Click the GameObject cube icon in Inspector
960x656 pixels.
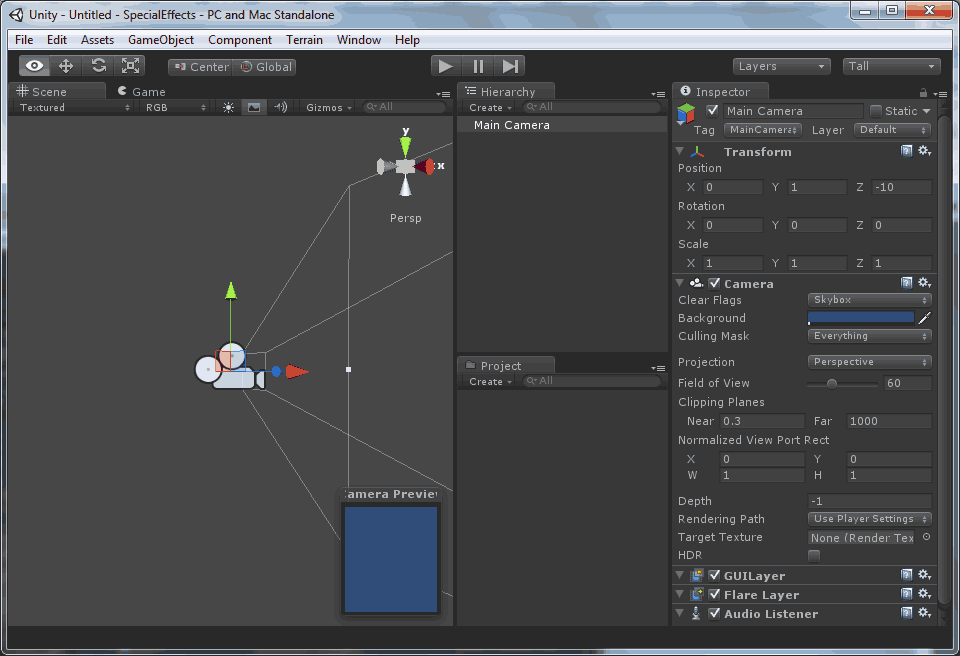[x=686, y=113]
